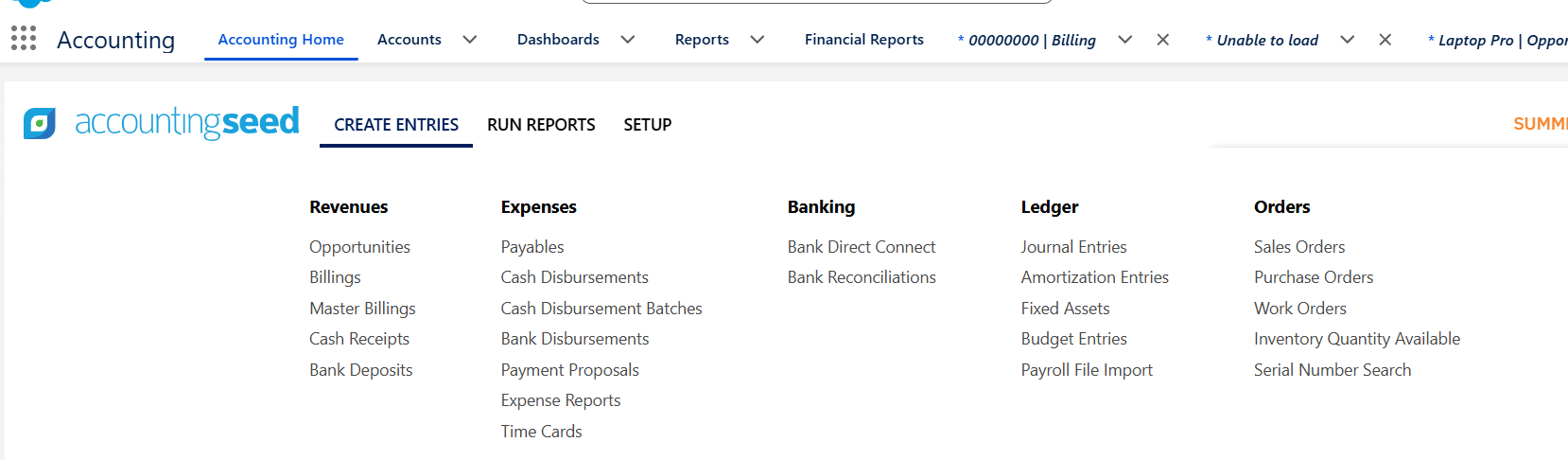Open the Sales Orders link
This screenshot has width=1568, height=460.
pos(1299,247)
